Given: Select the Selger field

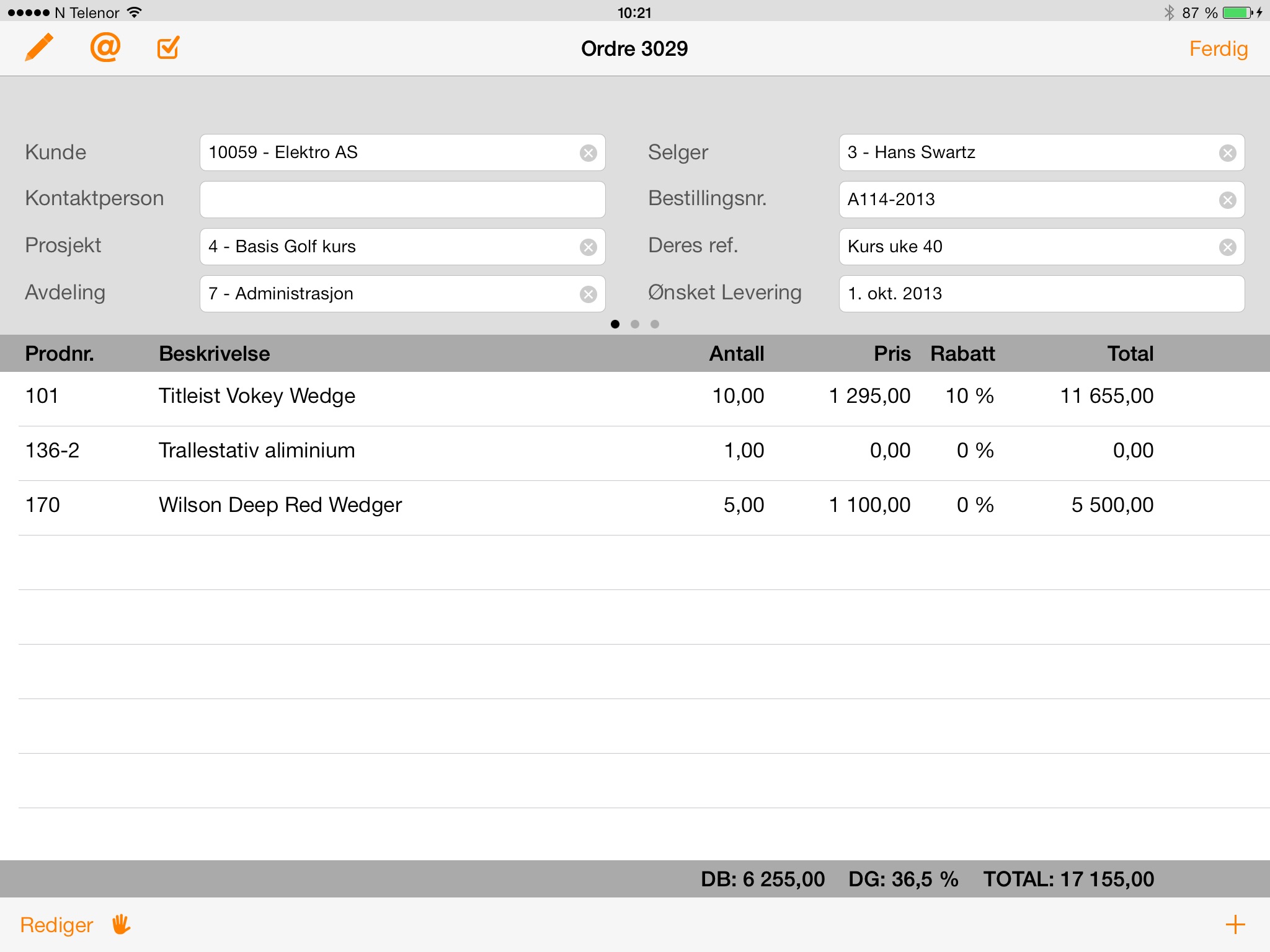Looking at the screenshot, I should pos(1041,152).
